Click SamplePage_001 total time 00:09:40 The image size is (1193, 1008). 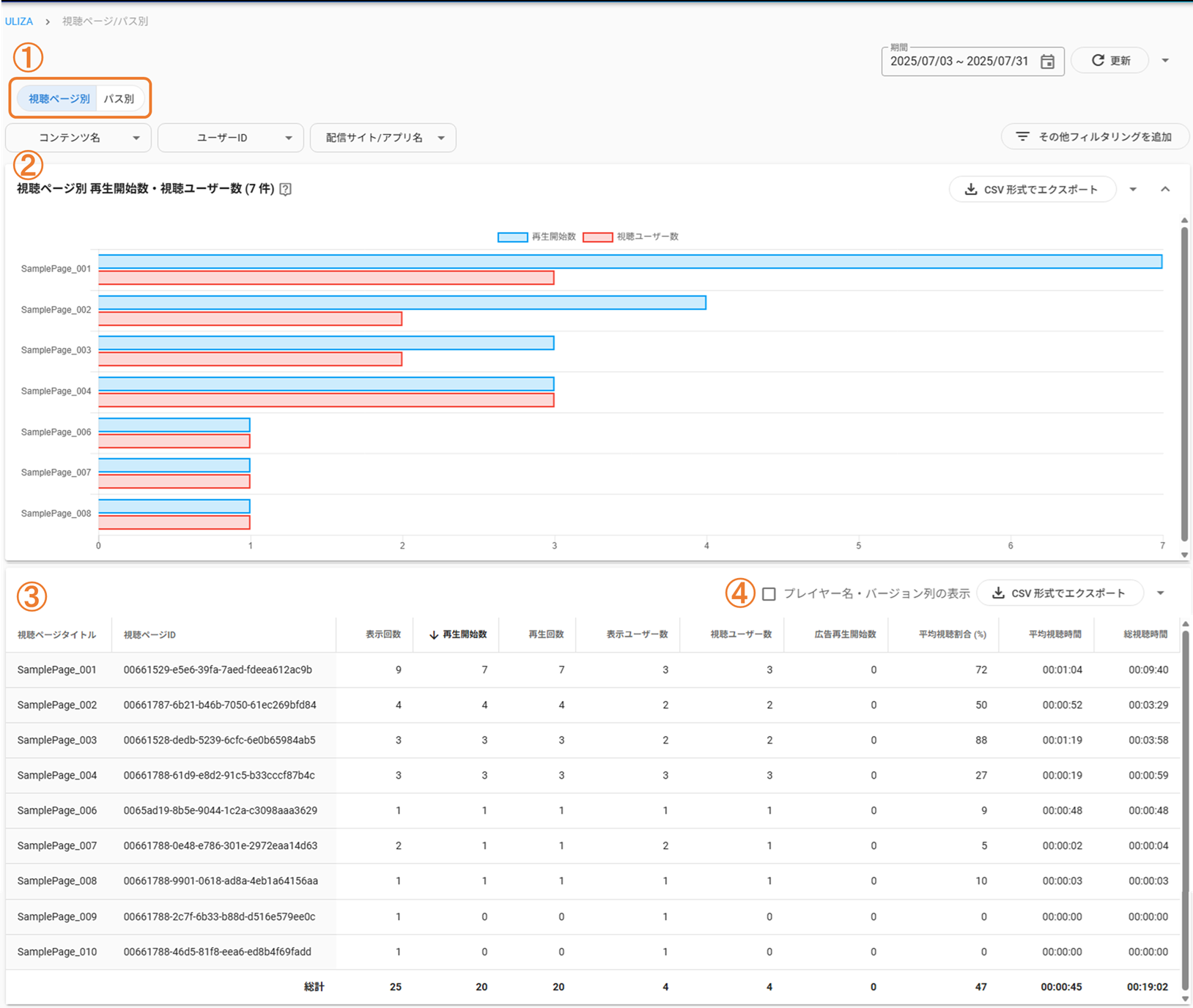pyautogui.click(x=1148, y=670)
